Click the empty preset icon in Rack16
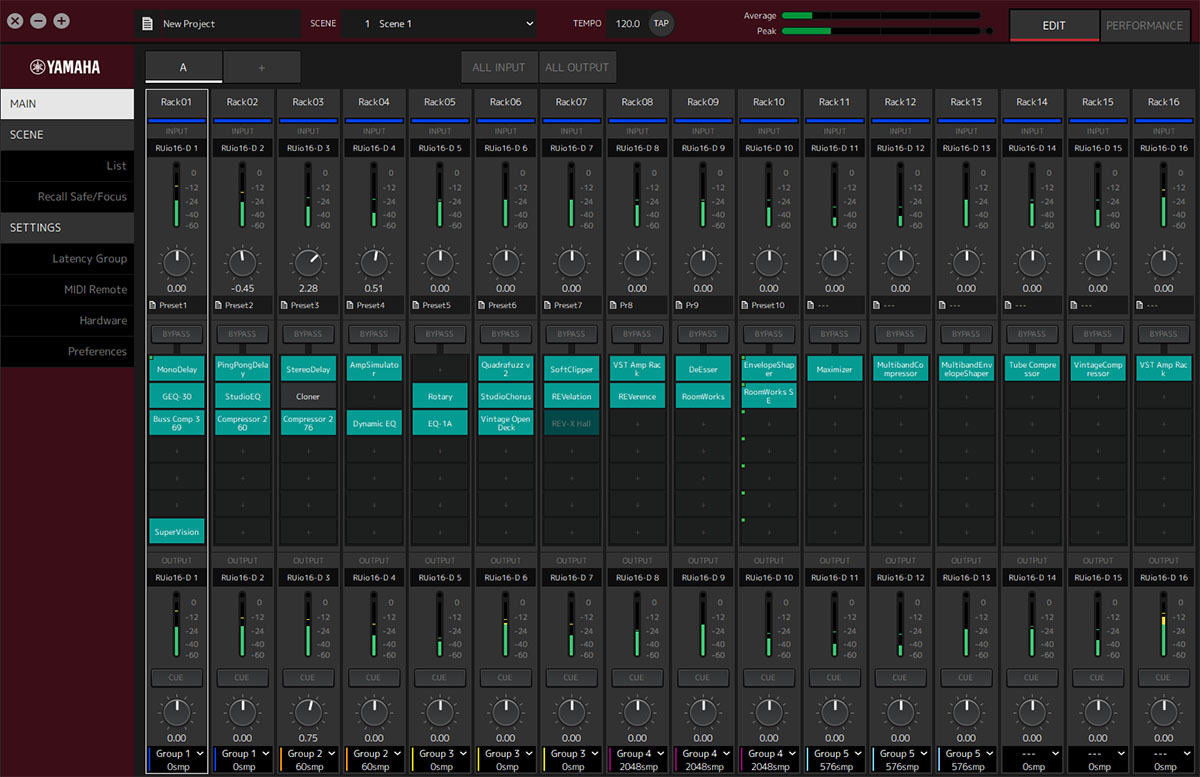This screenshot has width=1200, height=777. (x=1142, y=305)
